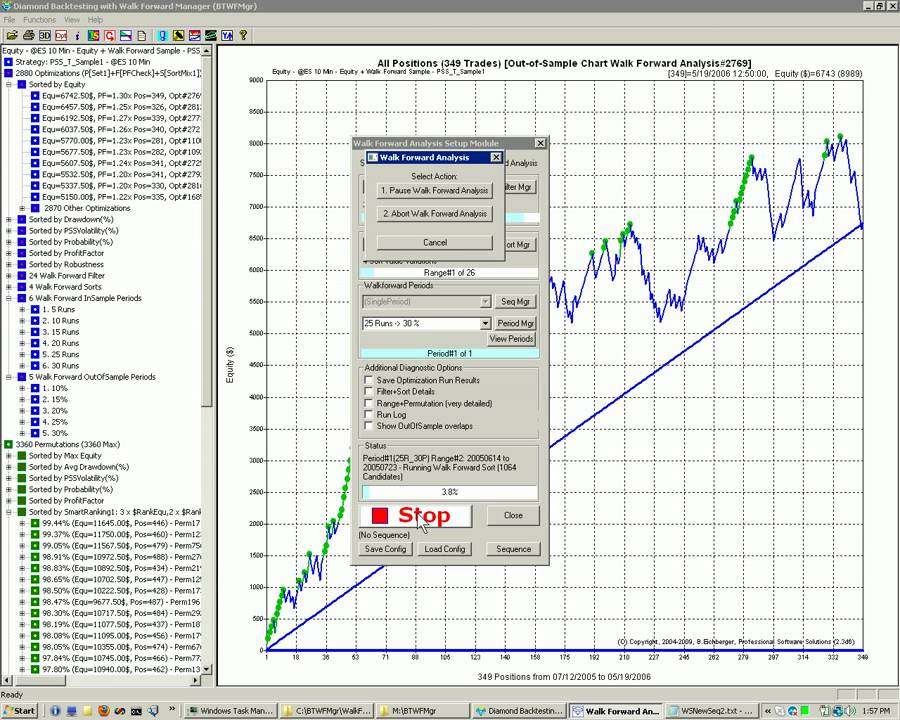
Task: Click the Save Config button
Action: (x=385, y=549)
